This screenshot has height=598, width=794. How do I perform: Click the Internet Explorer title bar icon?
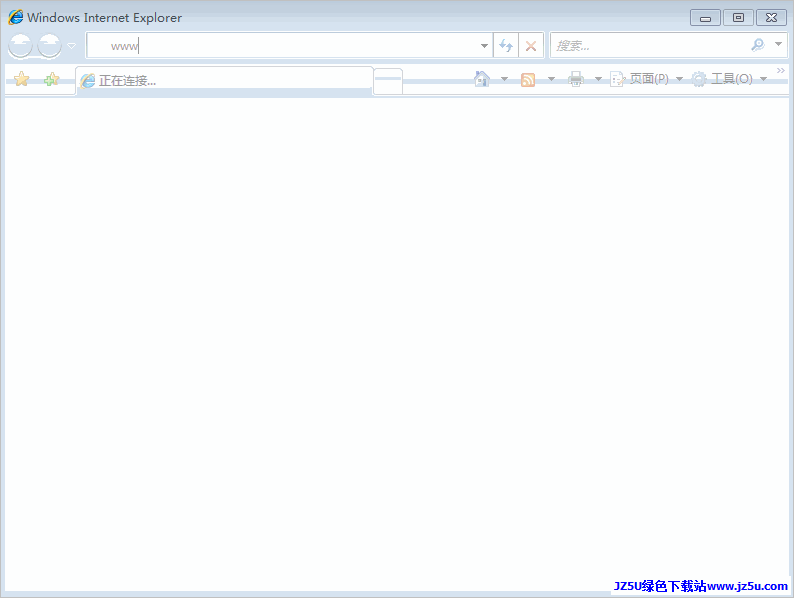pyautogui.click(x=16, y=17)
